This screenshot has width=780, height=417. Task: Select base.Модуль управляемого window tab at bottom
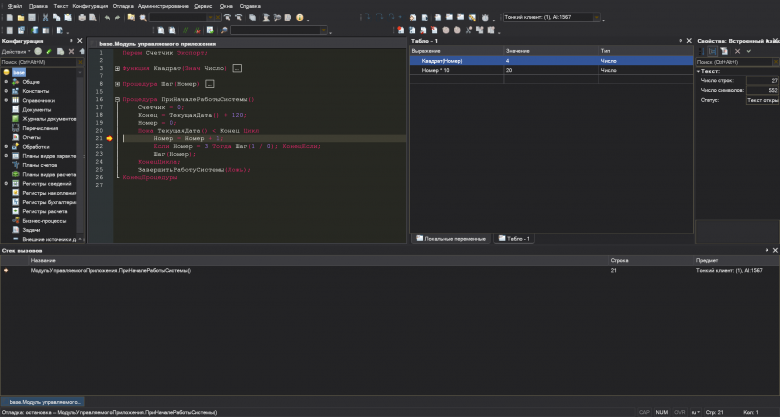click(x=42, y=402)
